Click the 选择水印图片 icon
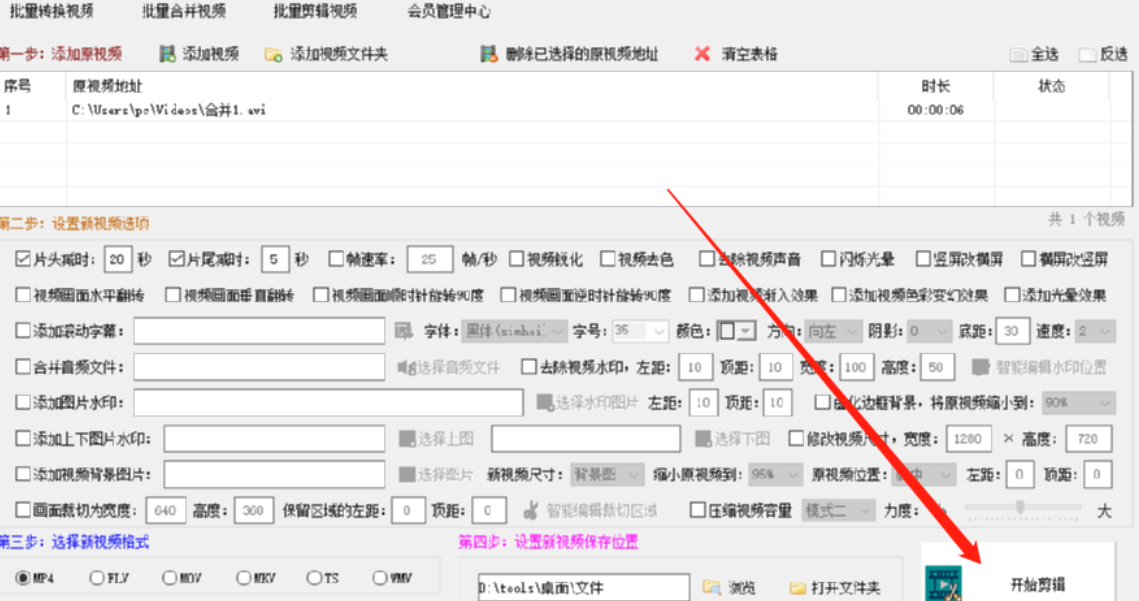 pyautogui.click(x=545, y=403)
